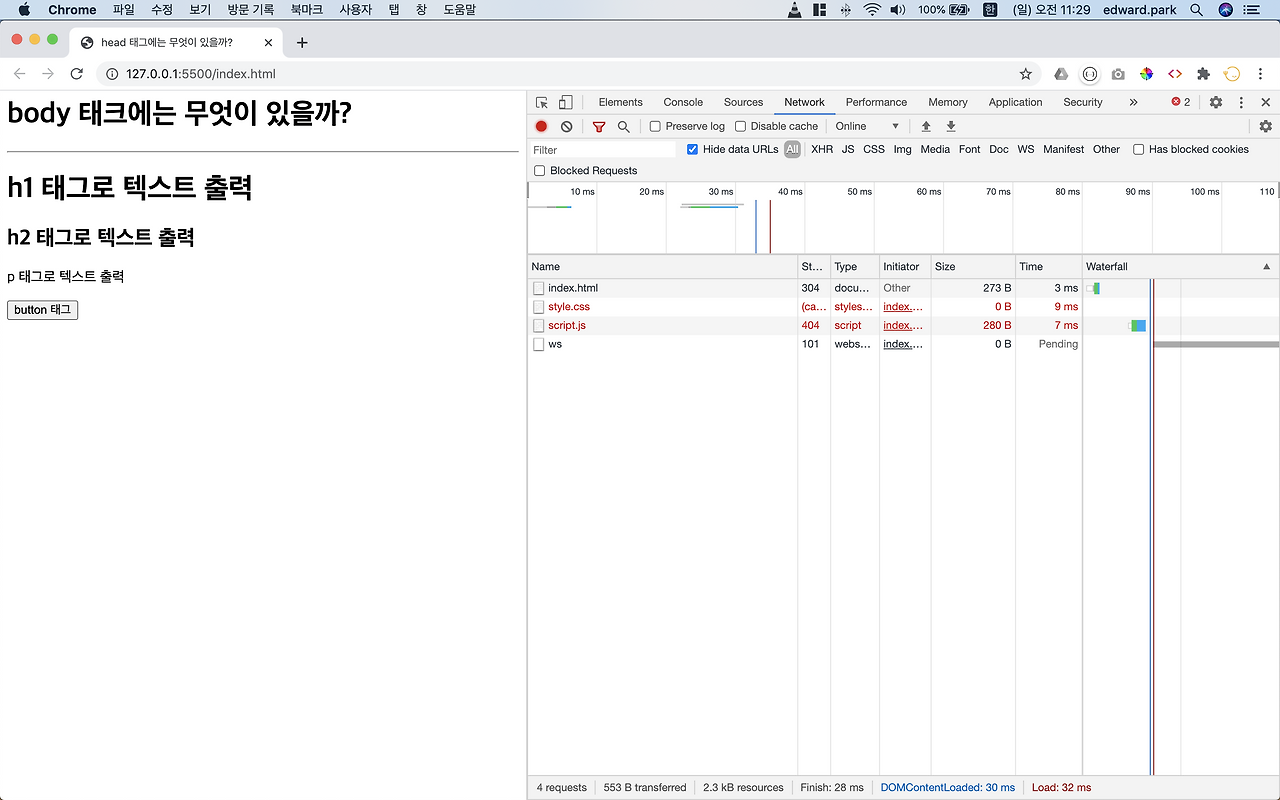Click the camera extension icon

1118,74
